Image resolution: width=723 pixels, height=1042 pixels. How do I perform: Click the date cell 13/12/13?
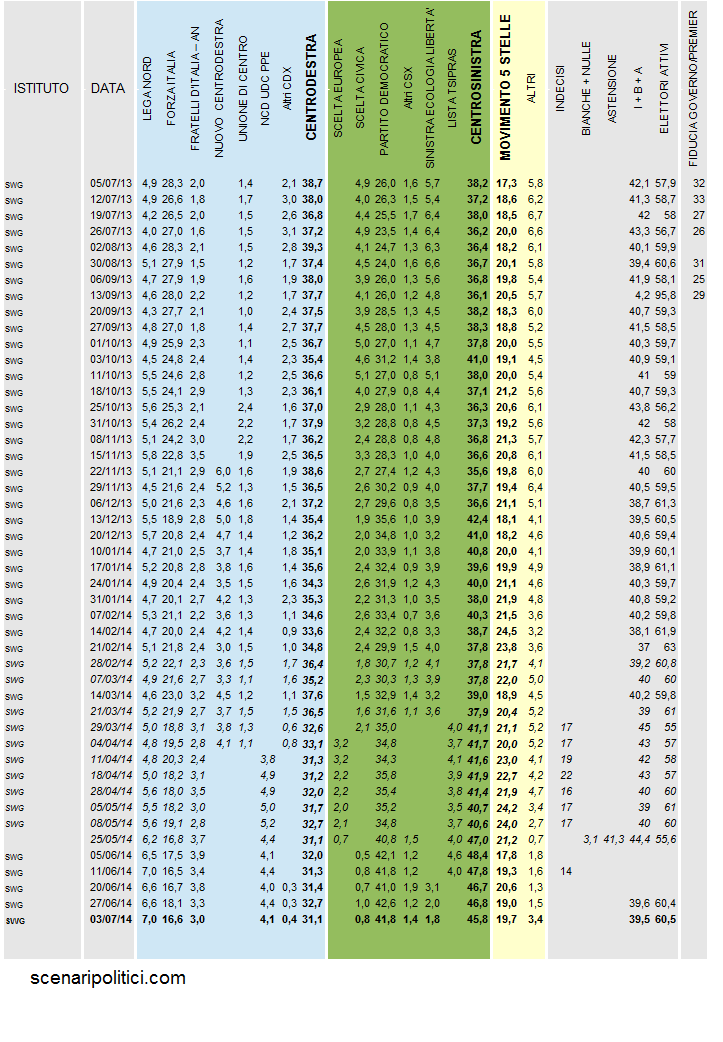111,519
